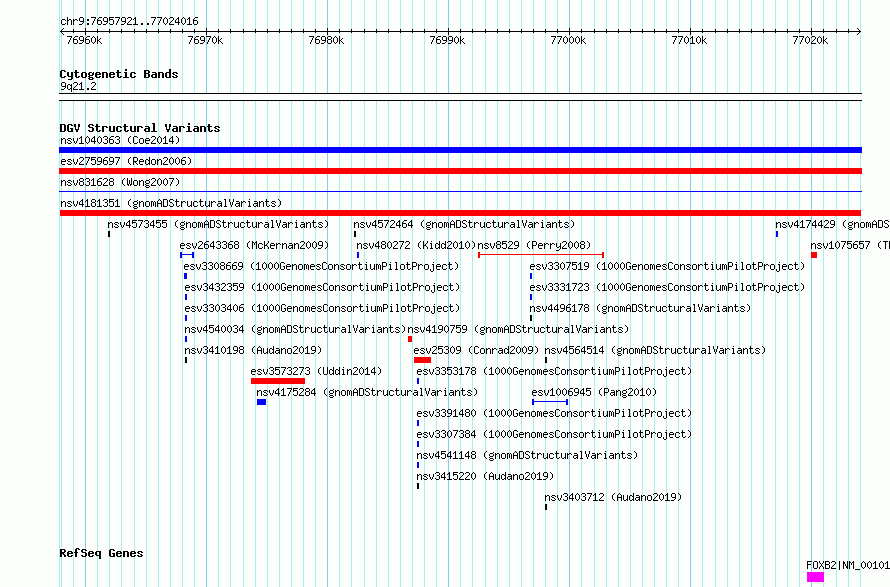This screenshot has height=587, width=890.
Task: Click esv25309 (Conrad2009) label
Action: click(x=476, y=350)
